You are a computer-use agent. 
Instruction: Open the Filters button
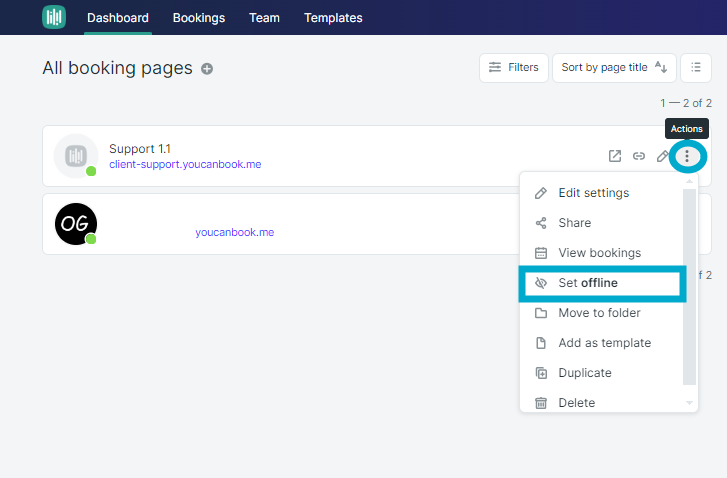(514, 68)
